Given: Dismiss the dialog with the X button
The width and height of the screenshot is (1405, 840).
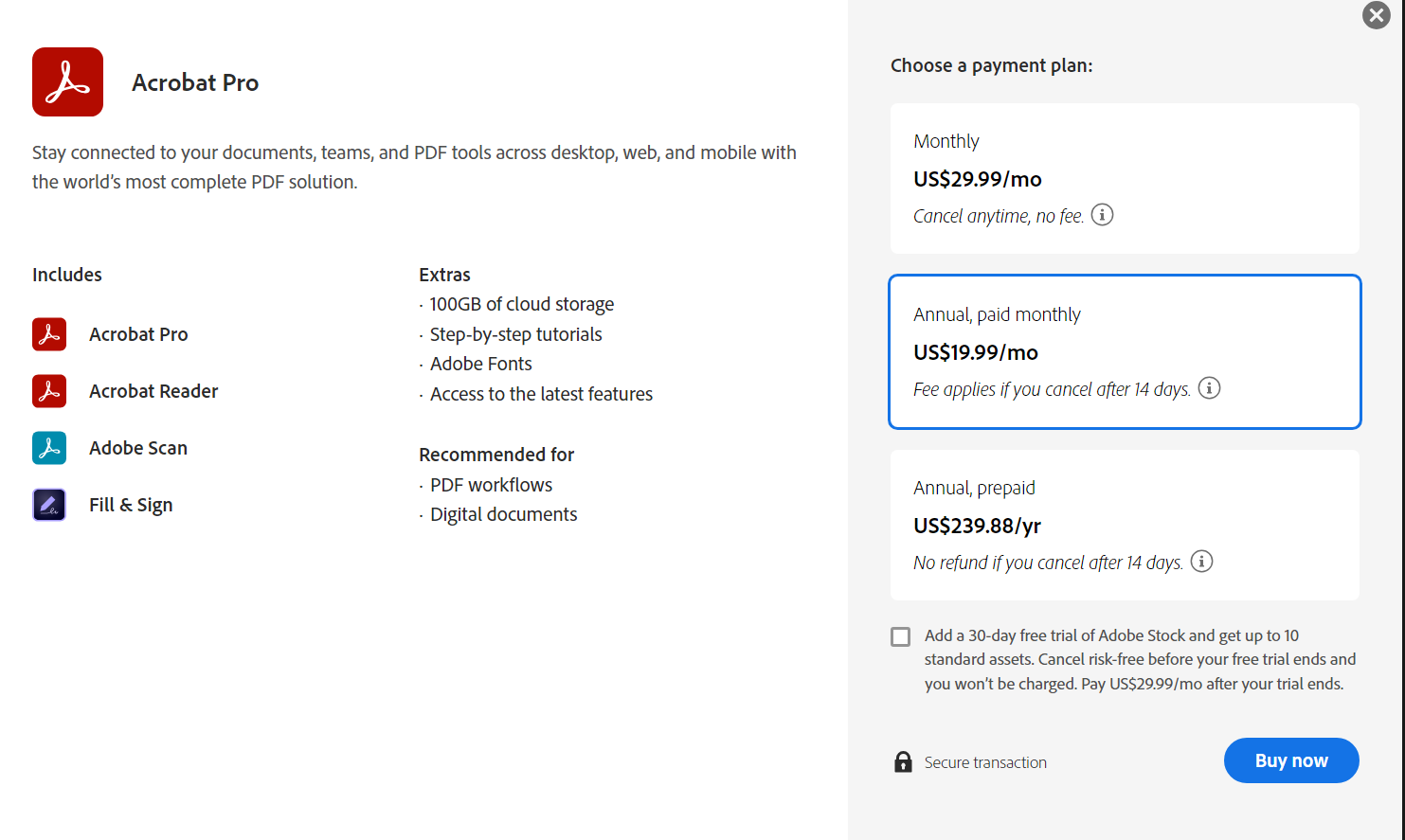Looking at the screenshot, I should (1376, 15).
